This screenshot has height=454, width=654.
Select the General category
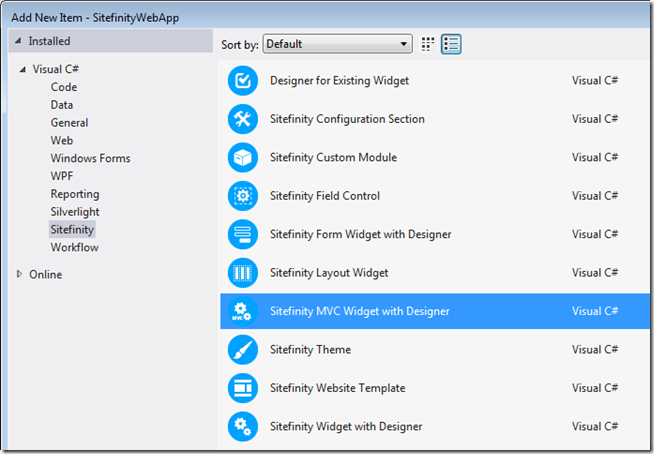pyautogui.click(x=69, y=123)
